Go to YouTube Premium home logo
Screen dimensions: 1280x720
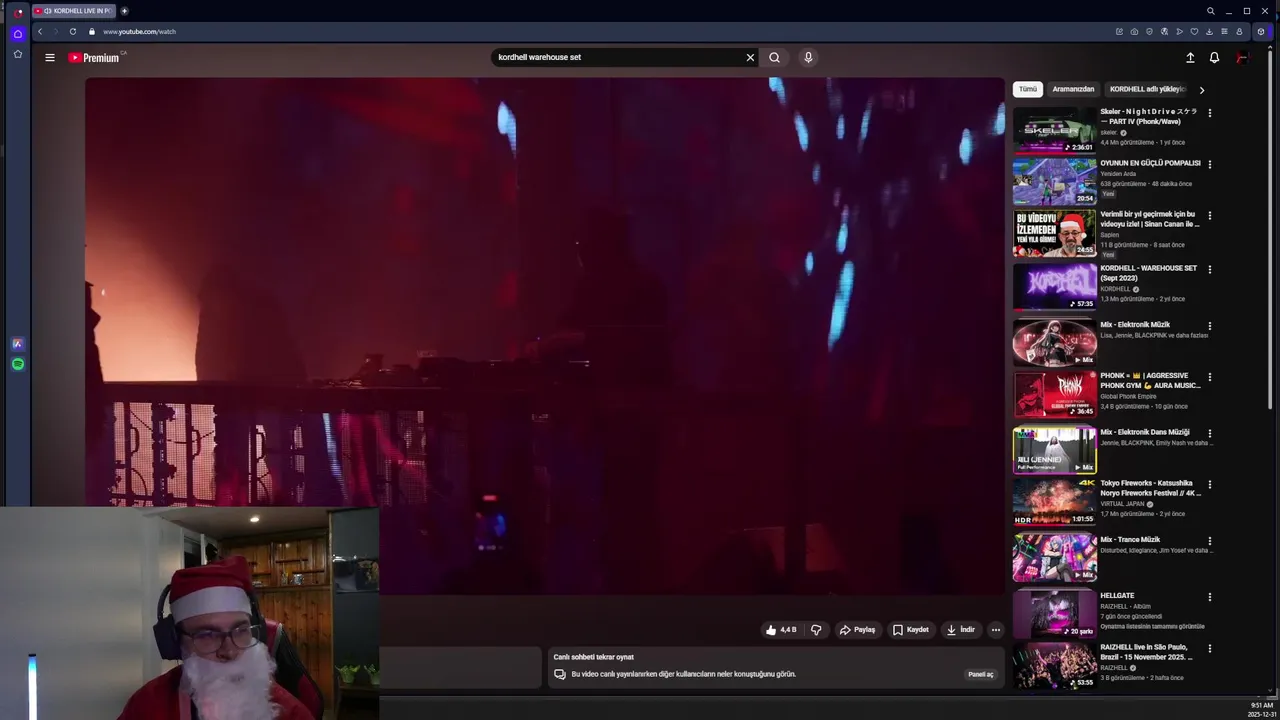[94, 58]
